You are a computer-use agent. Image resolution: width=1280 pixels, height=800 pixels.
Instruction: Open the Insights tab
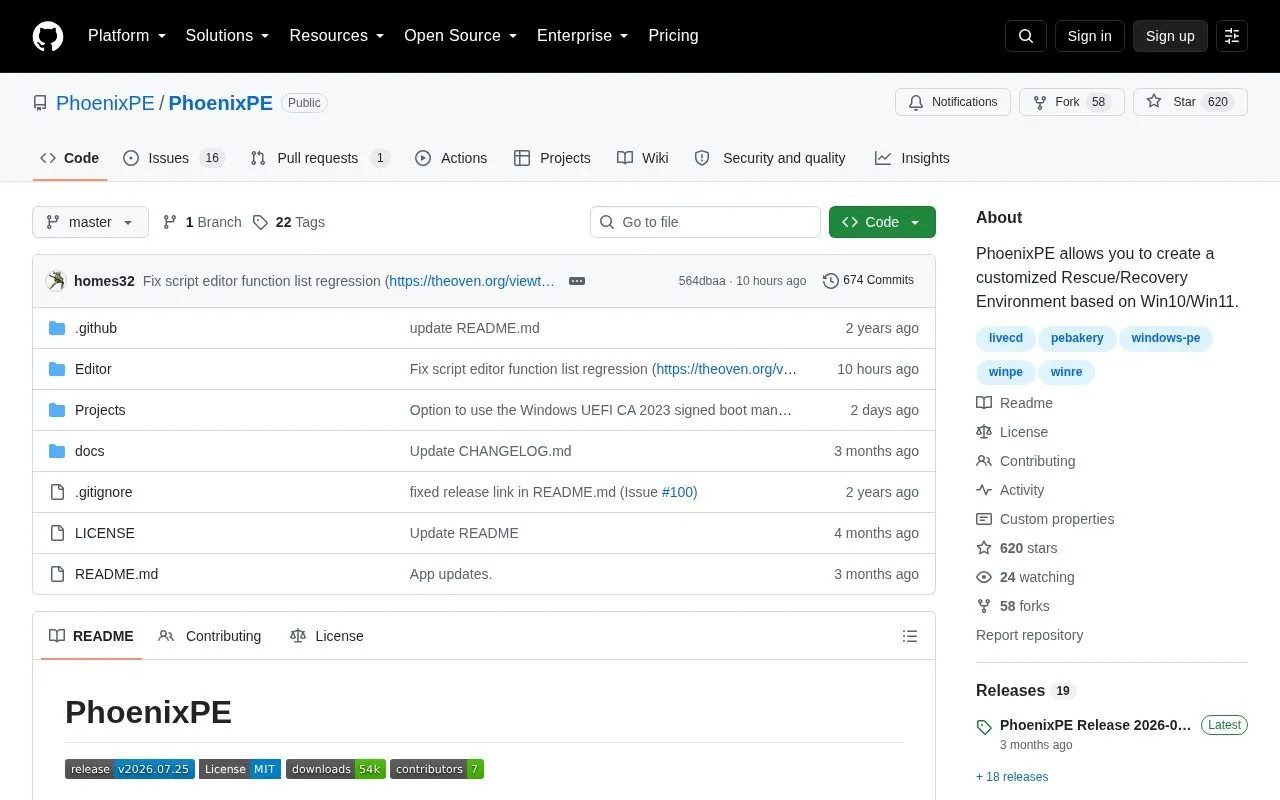(x=912, y=158)
